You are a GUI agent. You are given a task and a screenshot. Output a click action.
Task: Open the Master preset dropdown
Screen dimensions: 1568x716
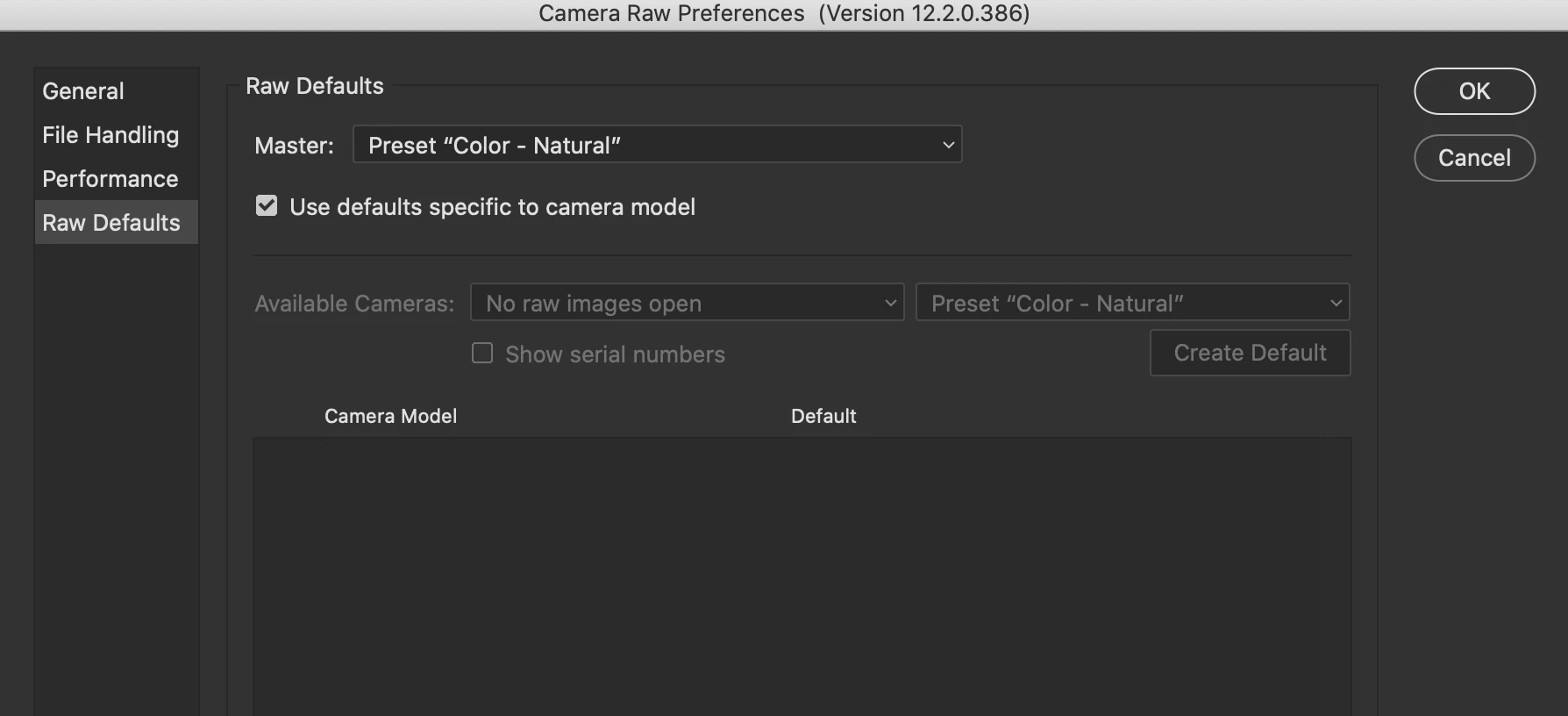[x=649, y=145]
